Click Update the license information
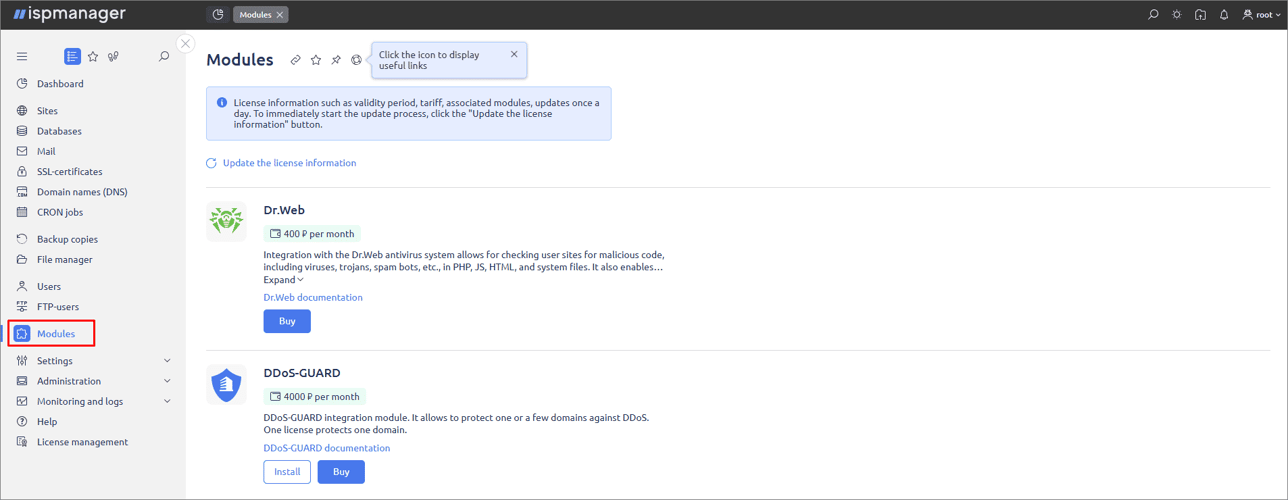1288x500 pixels. point(281,163)
